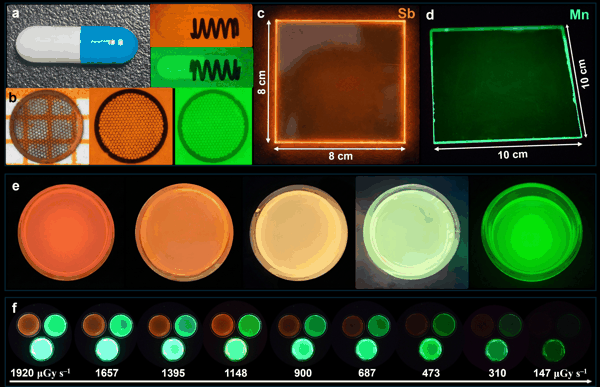Click the orange-outlined Sb square film

click(x=340, y=82)
